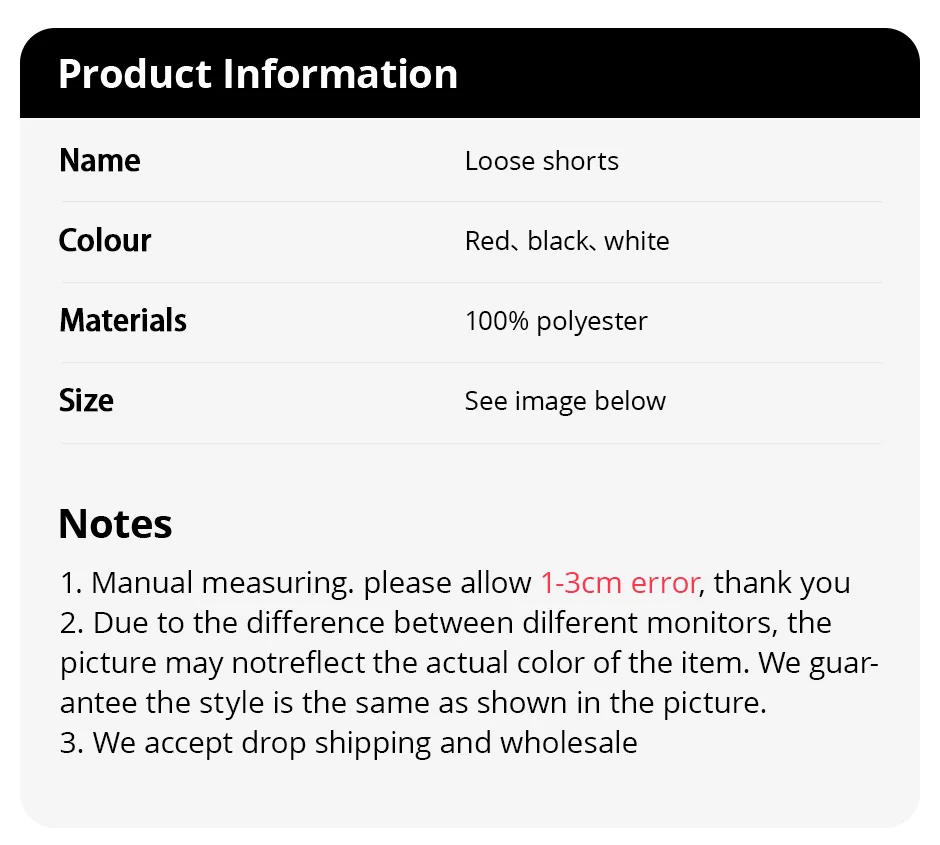The width and height of the screenshot is (940, 845).
Task: Select the Materials row label
Action: click(x=123, y=321)
